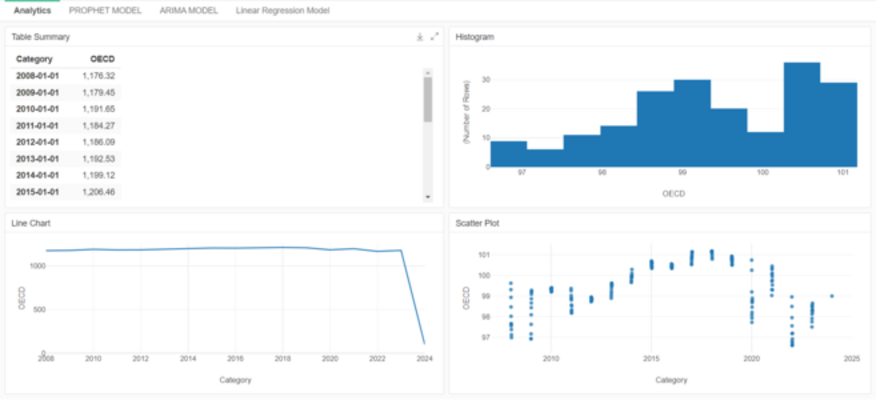
Task: Go to Linear Regression Model tab
Action: pos(282,10)
